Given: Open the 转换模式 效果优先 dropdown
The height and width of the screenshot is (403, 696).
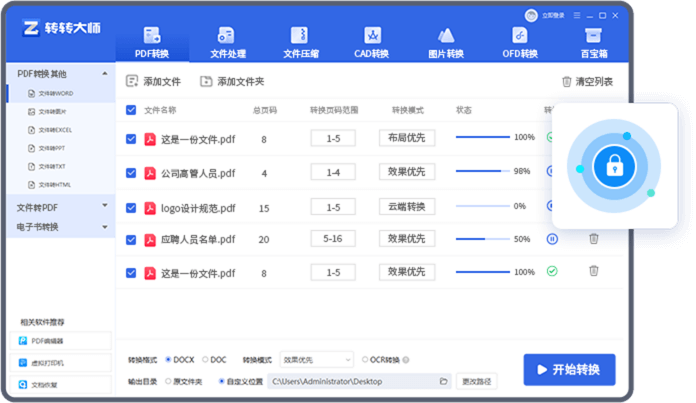Looking at the screenshot, I should click(316, 359).
